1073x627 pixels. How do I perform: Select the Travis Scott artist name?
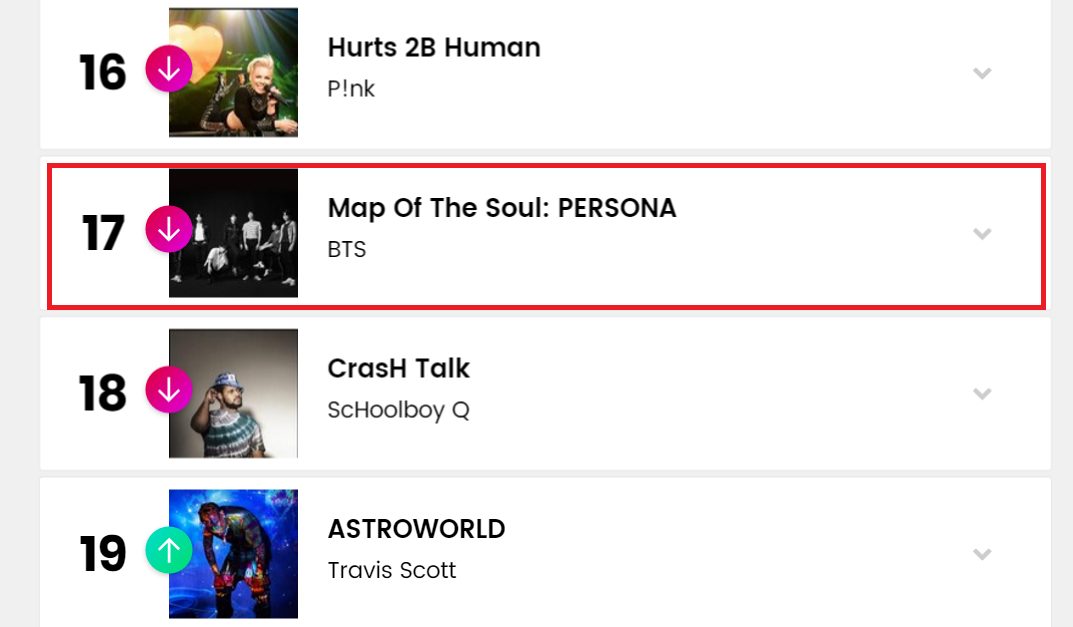tap(391, 570)
